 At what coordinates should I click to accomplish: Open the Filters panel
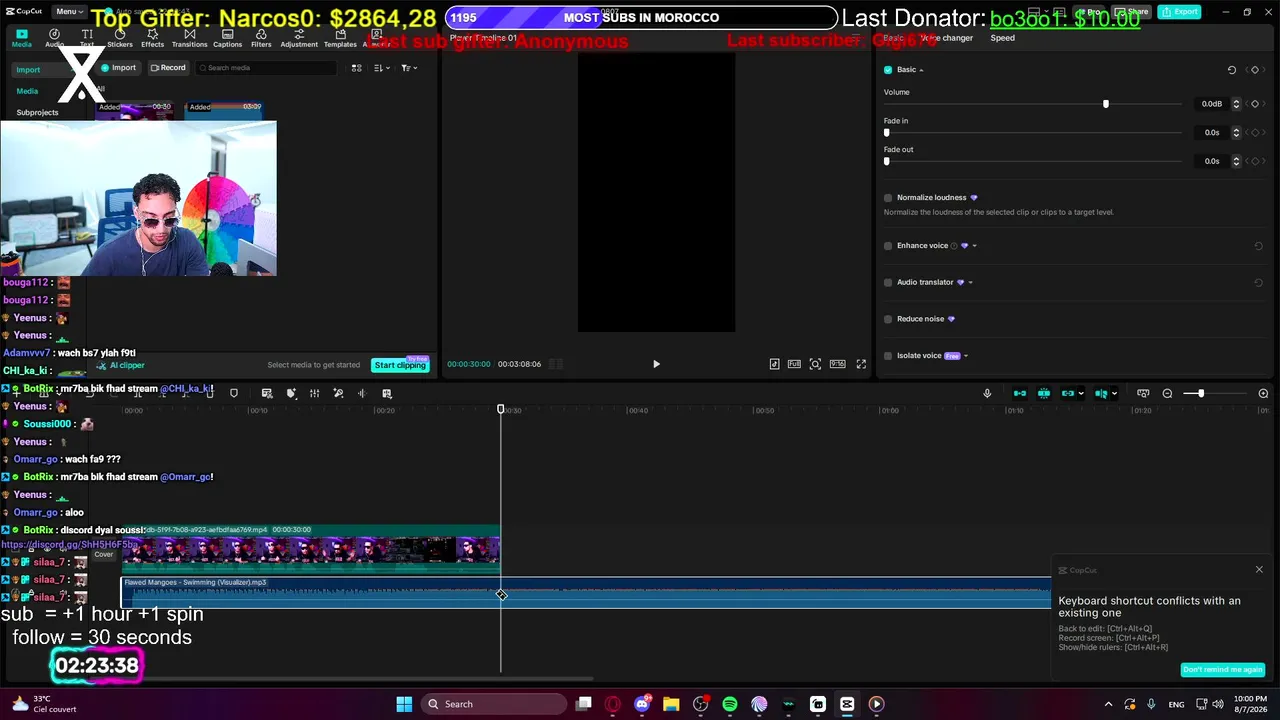pyautogui.click(x=261, y=38)
